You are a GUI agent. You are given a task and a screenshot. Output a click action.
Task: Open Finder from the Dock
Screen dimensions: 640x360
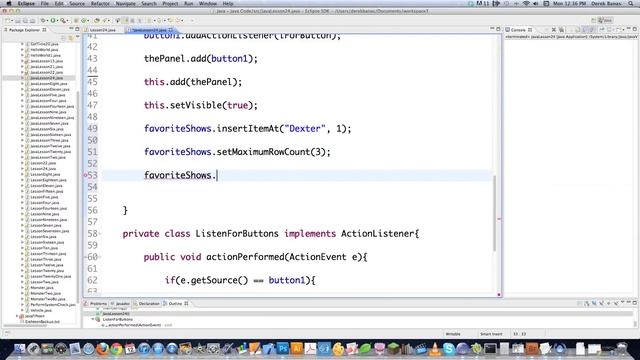[x=19, y=349]
